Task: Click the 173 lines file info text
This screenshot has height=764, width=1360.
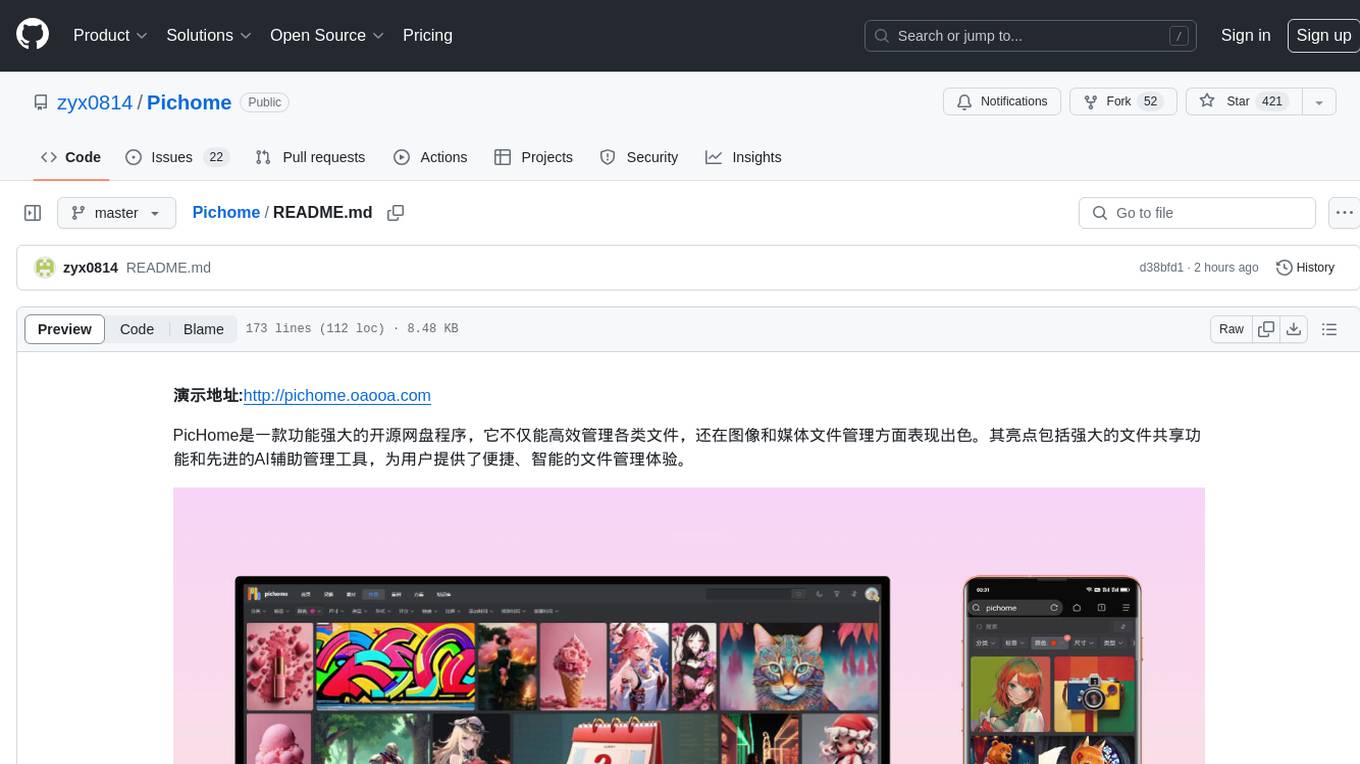Action: coord(352,329)
